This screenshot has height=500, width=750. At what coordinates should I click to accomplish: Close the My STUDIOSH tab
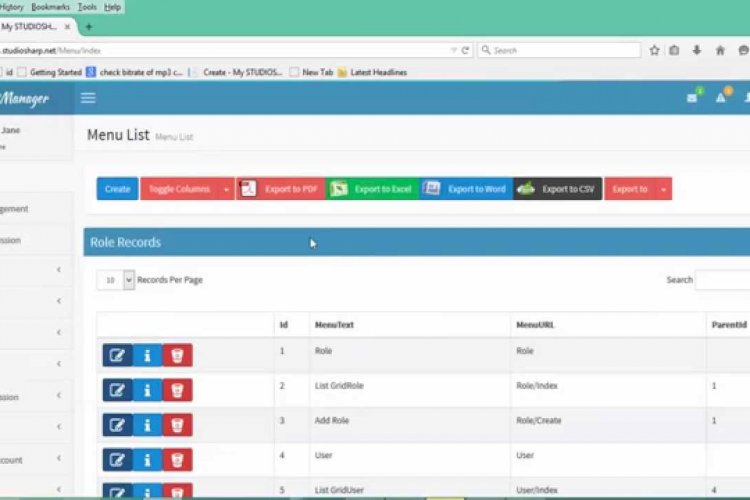tap(67, 27)
